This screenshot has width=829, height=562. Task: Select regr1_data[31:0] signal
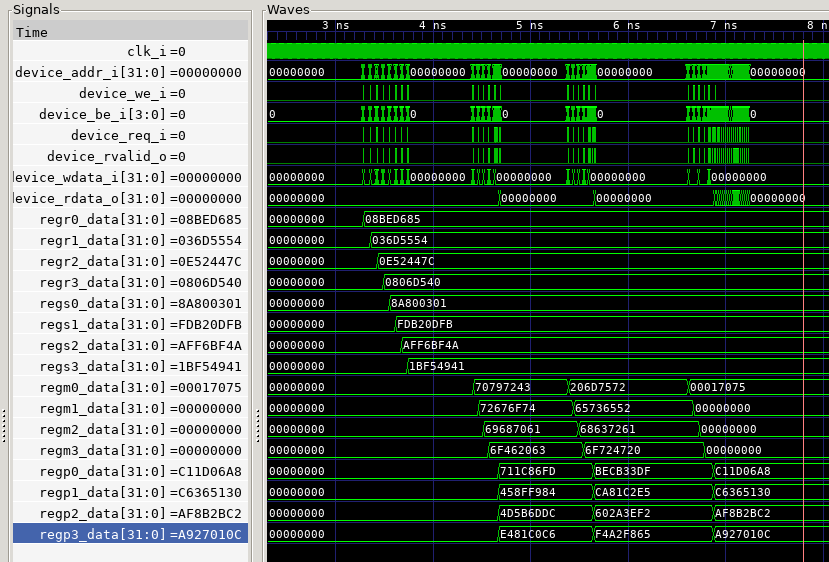tap(130, 241)
